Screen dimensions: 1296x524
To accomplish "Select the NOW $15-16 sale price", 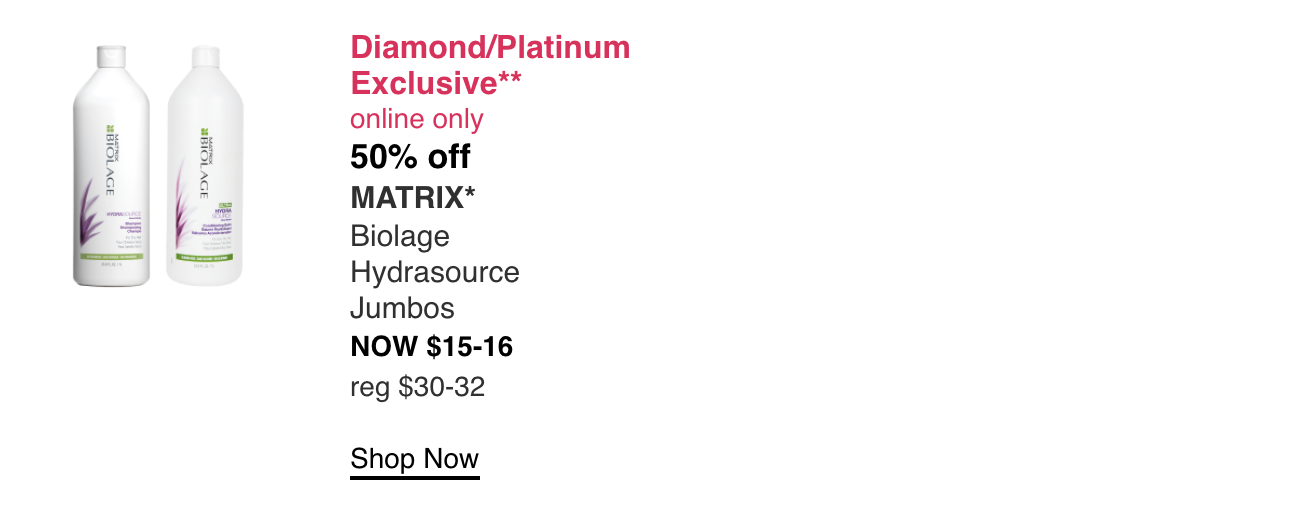I will coord(432,347).
